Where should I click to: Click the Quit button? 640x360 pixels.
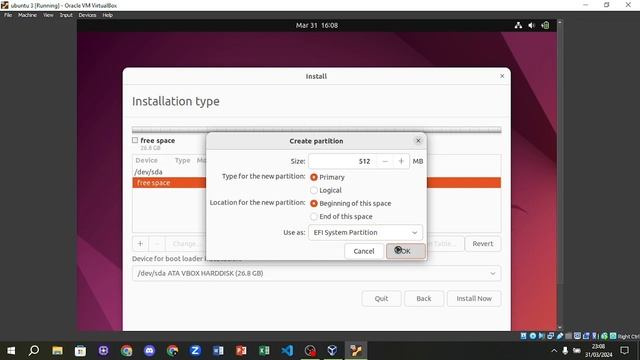click(x=381, y=298)
